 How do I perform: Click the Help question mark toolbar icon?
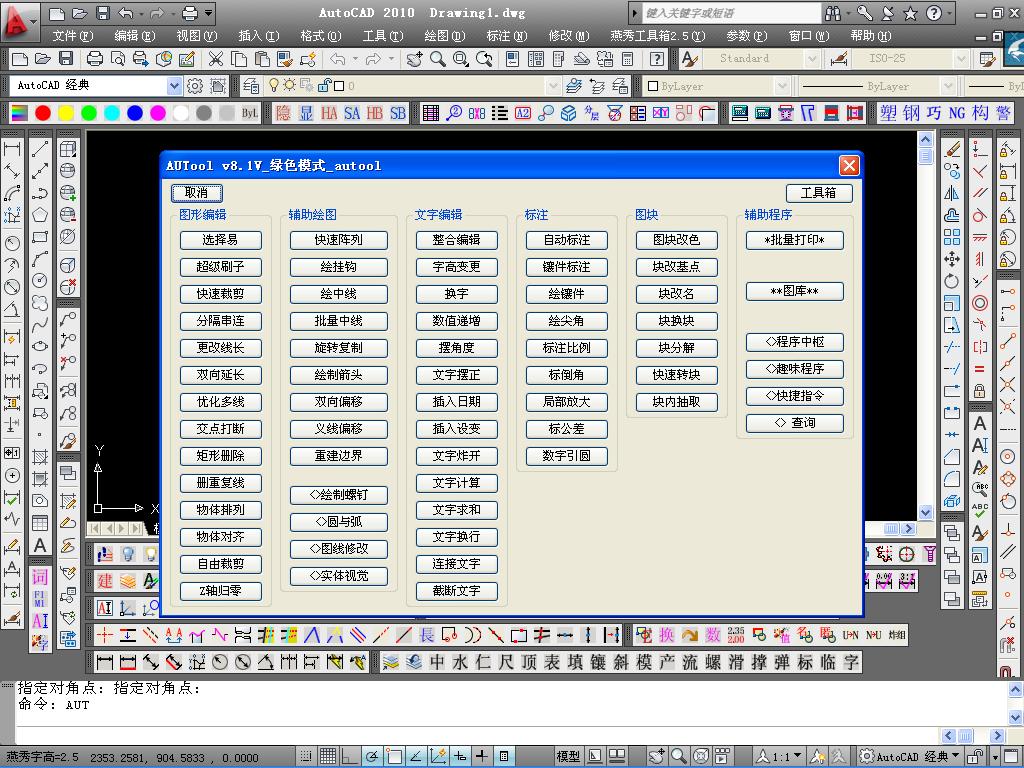[x=657, y=59]
